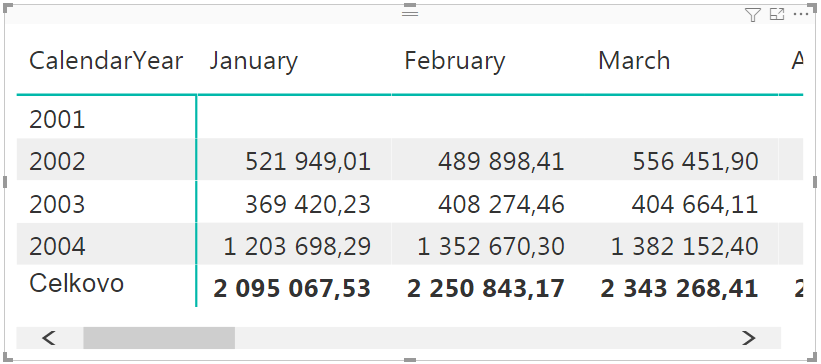
Task: Select the horizontal scrollbar thumb
Action: (159, 338)
